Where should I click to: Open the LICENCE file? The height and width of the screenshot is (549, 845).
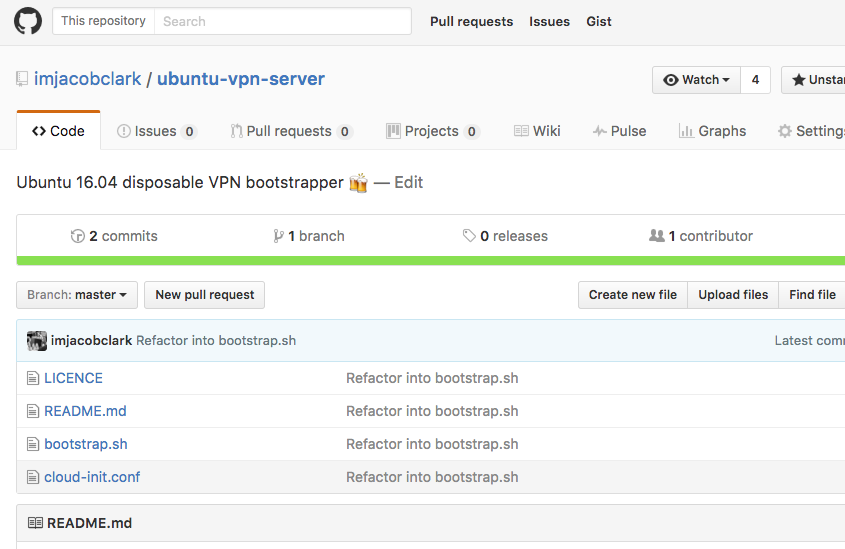click(x=73, y=378)
